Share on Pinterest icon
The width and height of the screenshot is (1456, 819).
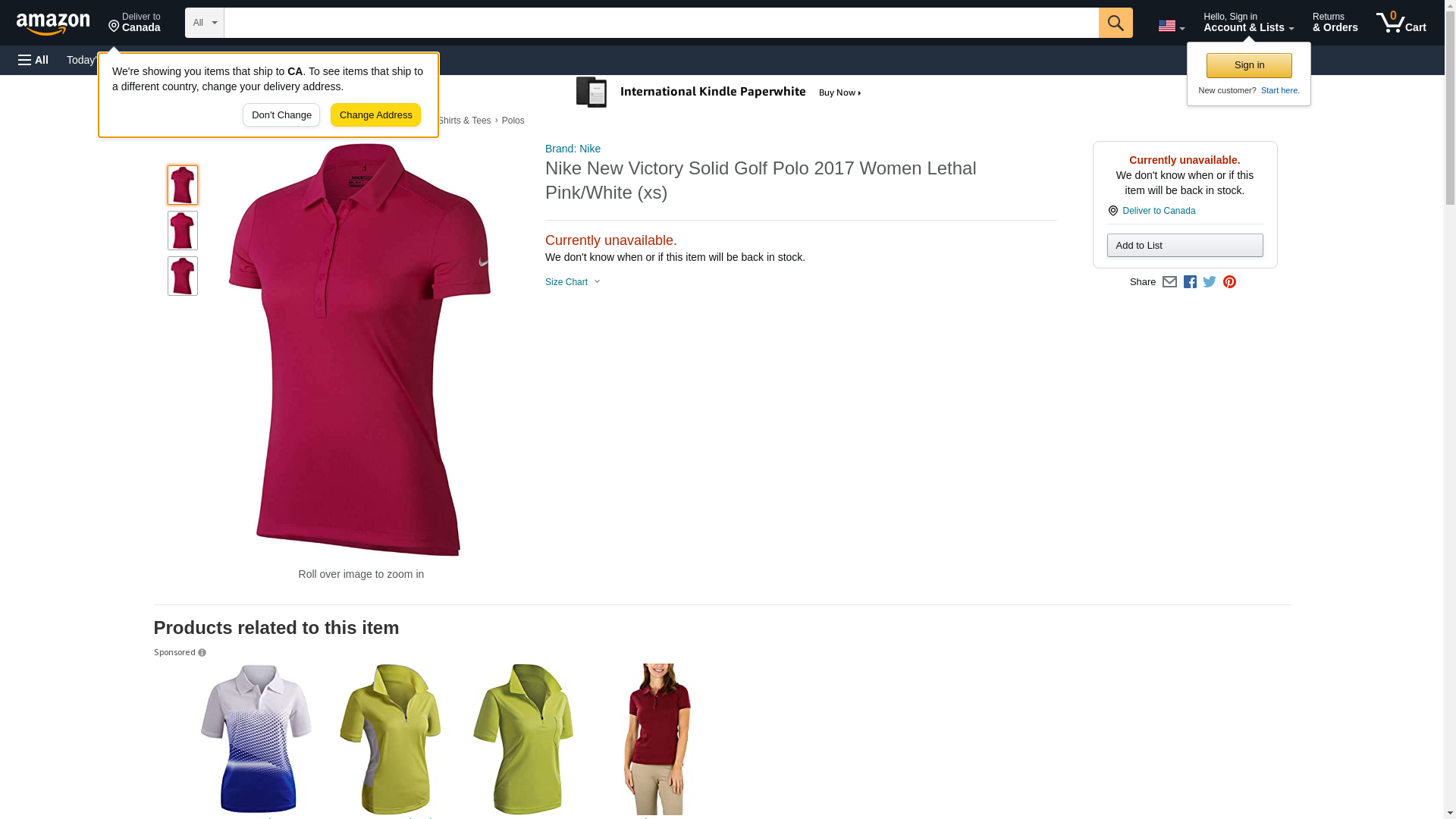(1229, 282)
